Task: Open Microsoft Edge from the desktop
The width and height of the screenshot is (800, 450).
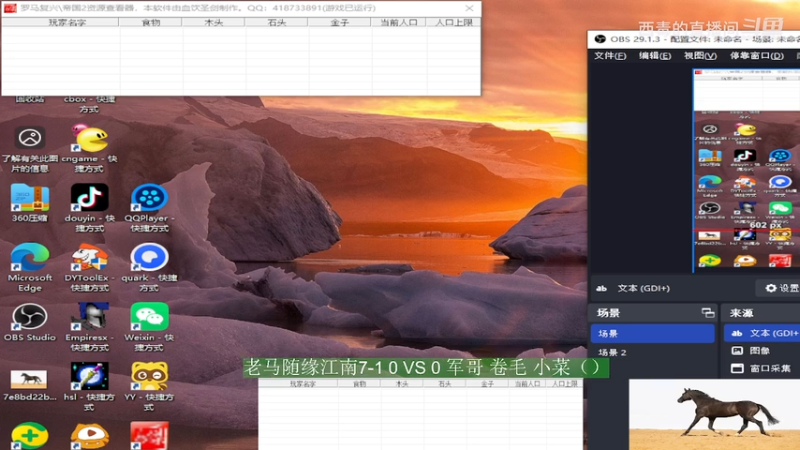Action: tap(30, 257)
